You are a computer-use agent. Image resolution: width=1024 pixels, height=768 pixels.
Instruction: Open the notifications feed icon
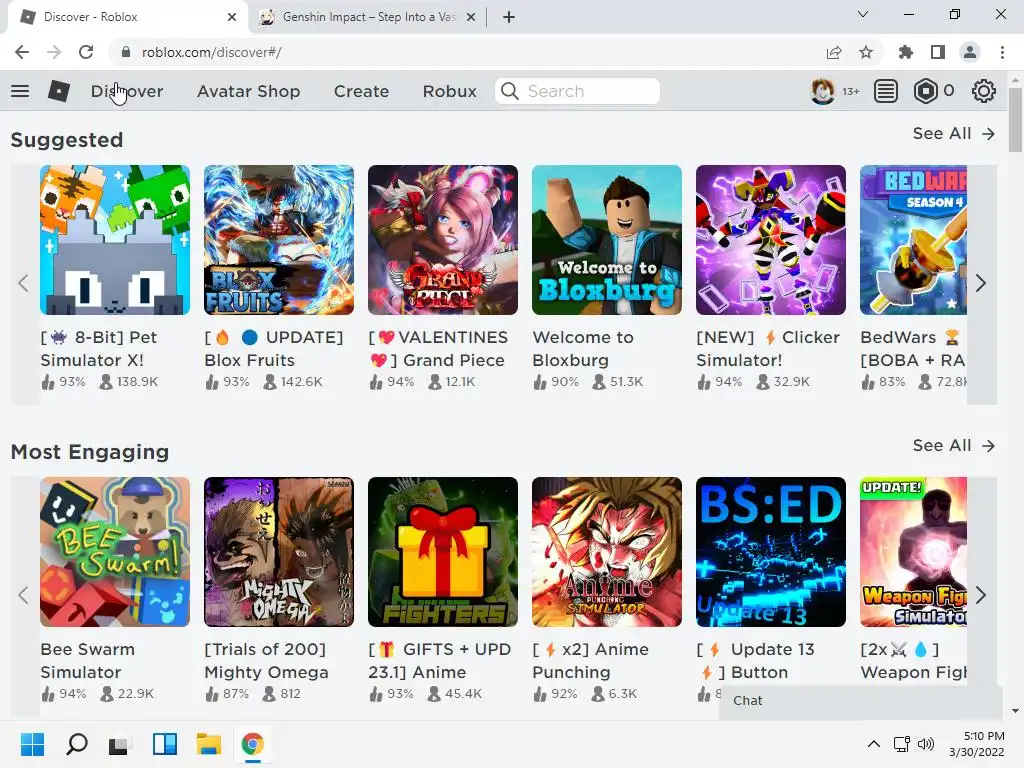click(886, 91)
